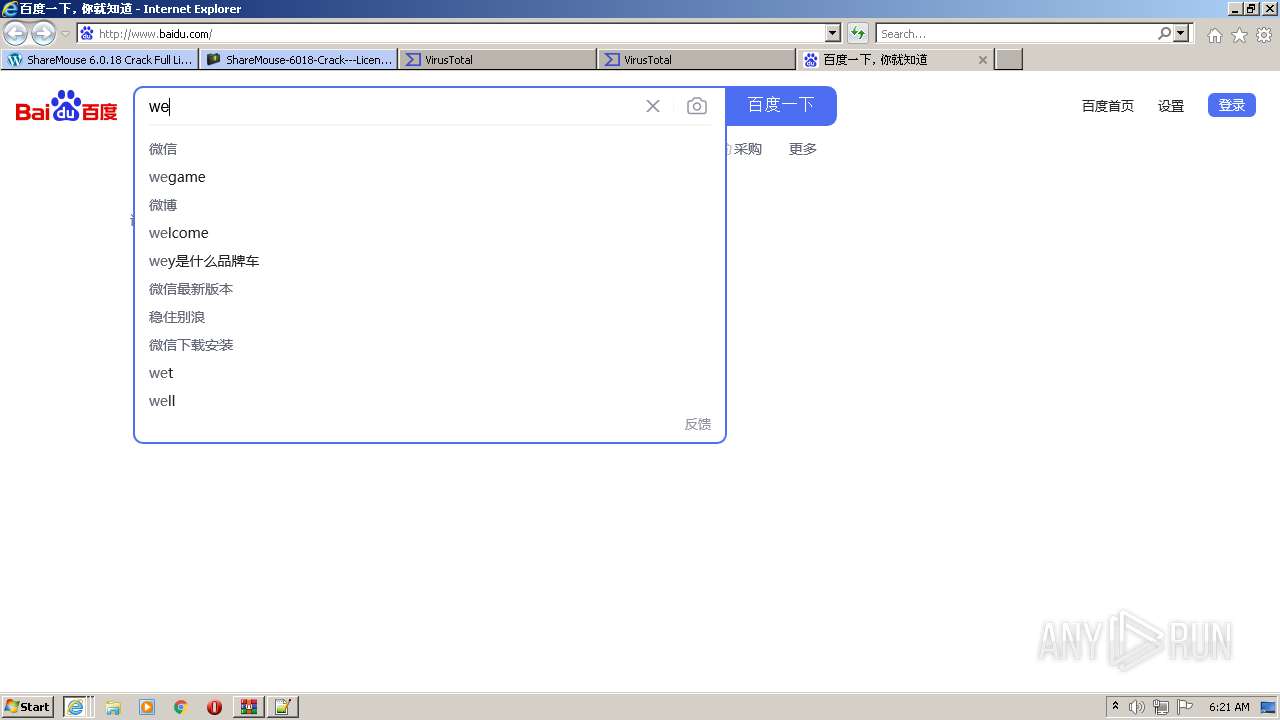Click the search magnifier icon
Viewport: 1280px width, 720px height.
pos(1165,33)
